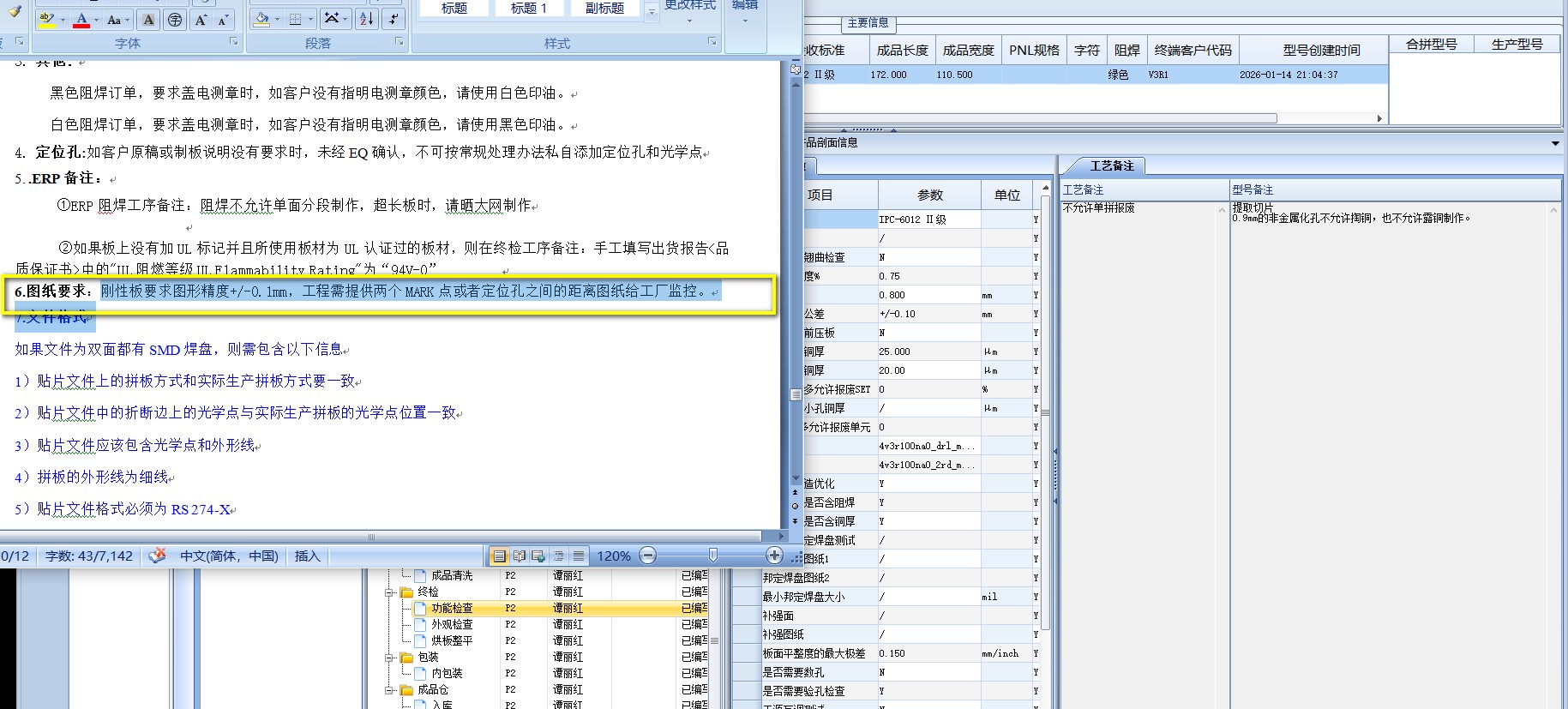Apply the 副标题 style
Screen dimensions: 1568x709
(x=604, y=9)
